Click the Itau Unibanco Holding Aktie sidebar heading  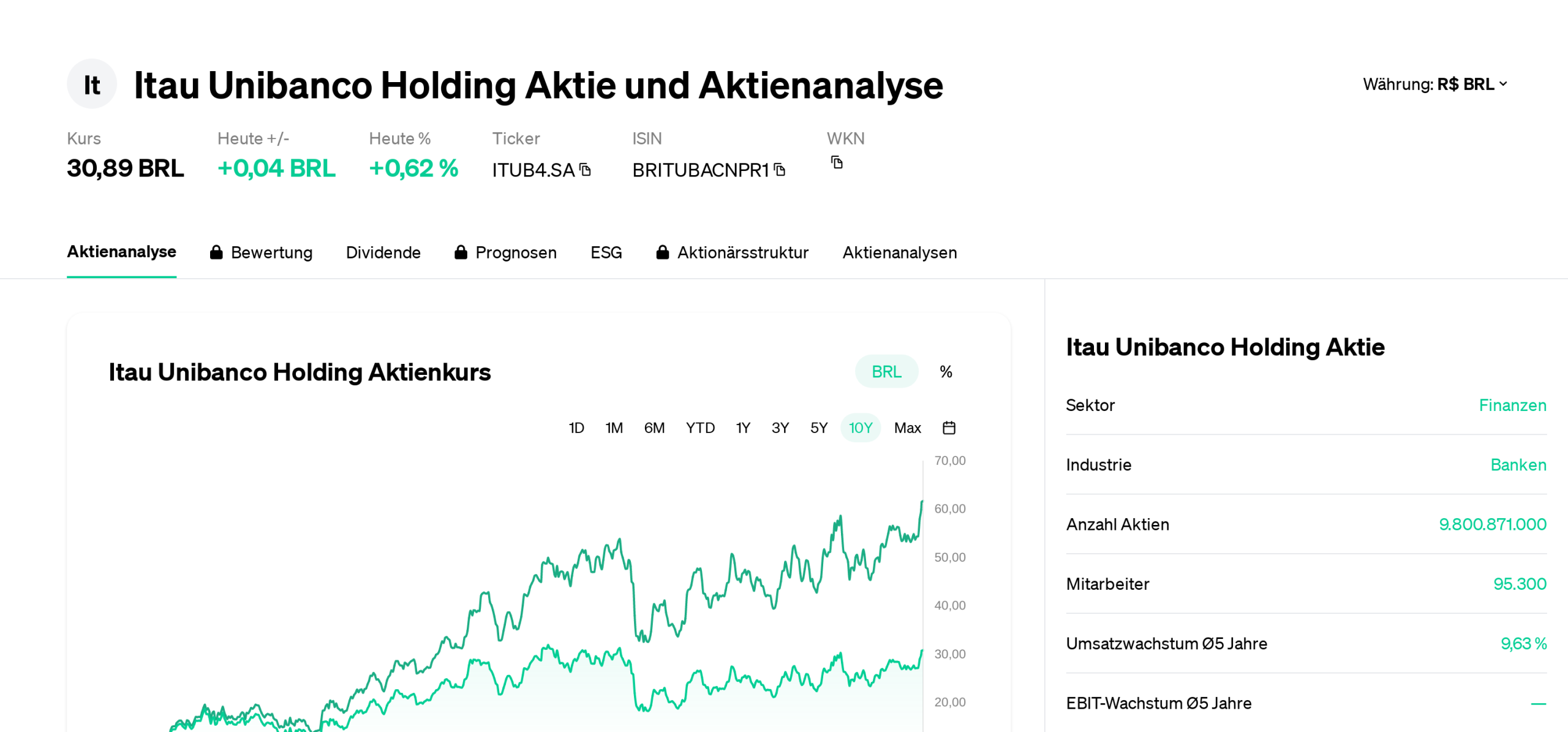(1225, 347)
